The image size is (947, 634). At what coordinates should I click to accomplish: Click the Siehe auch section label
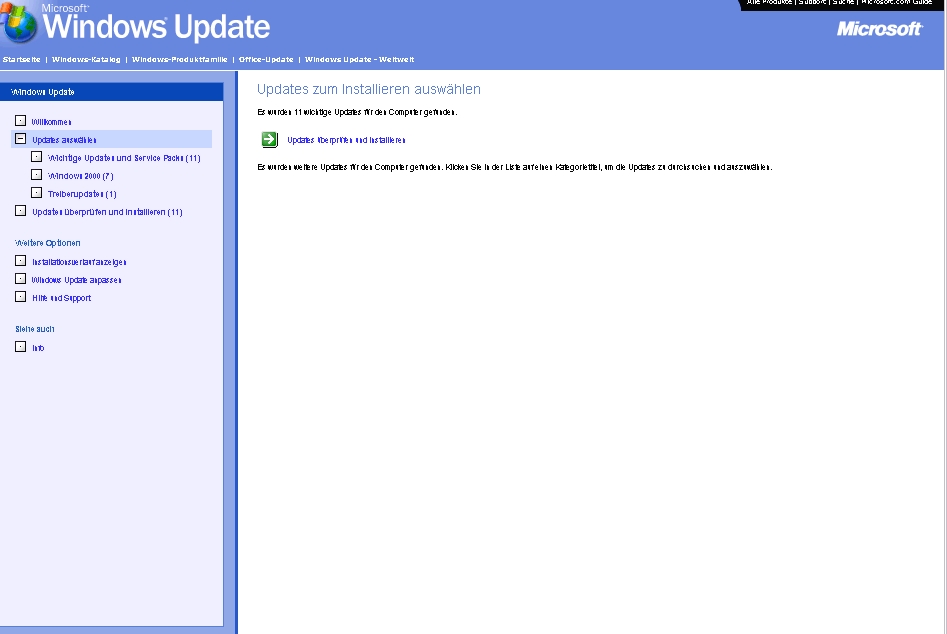[x=35, y=329]
